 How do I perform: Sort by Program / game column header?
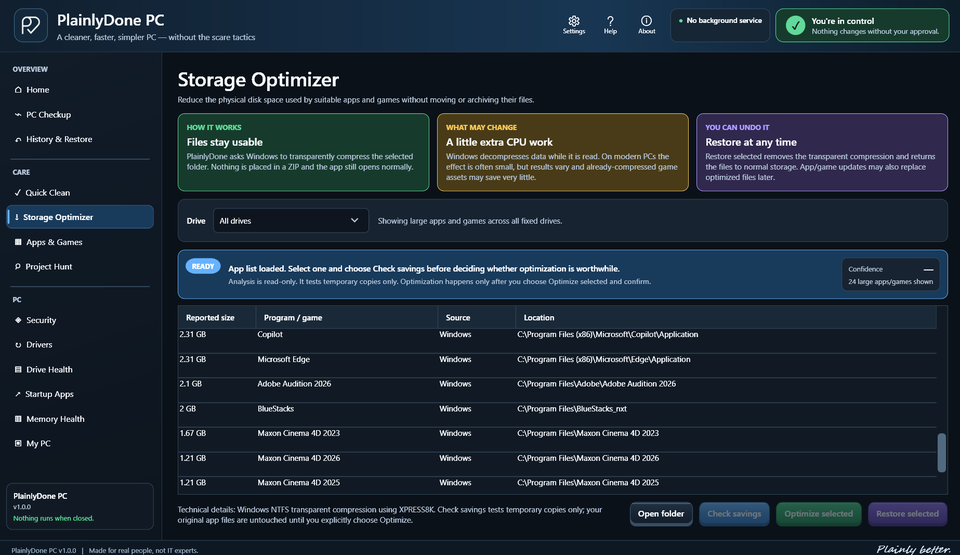click(347, 317)
